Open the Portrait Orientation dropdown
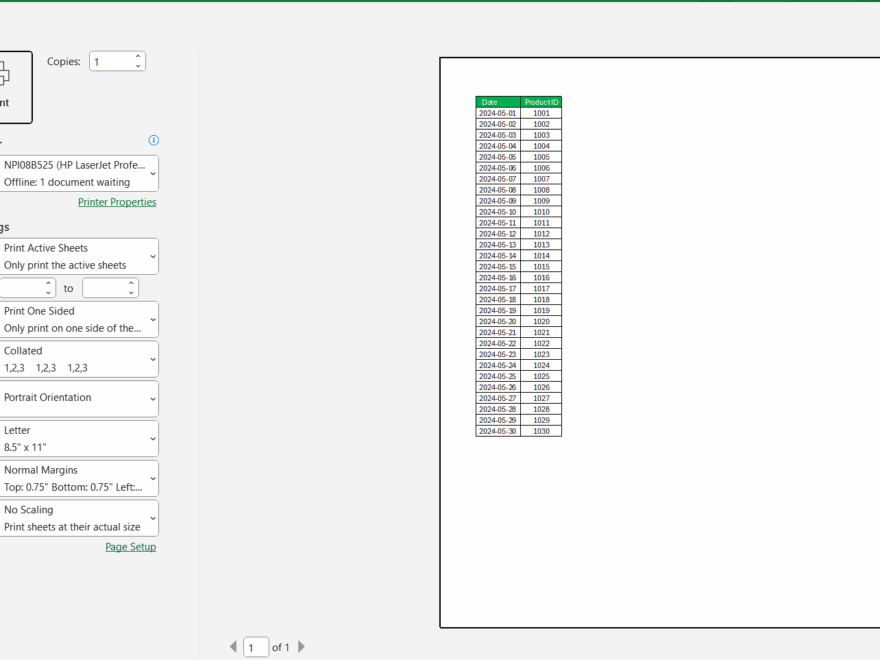880x660 pixels. (x=80, y=398)
